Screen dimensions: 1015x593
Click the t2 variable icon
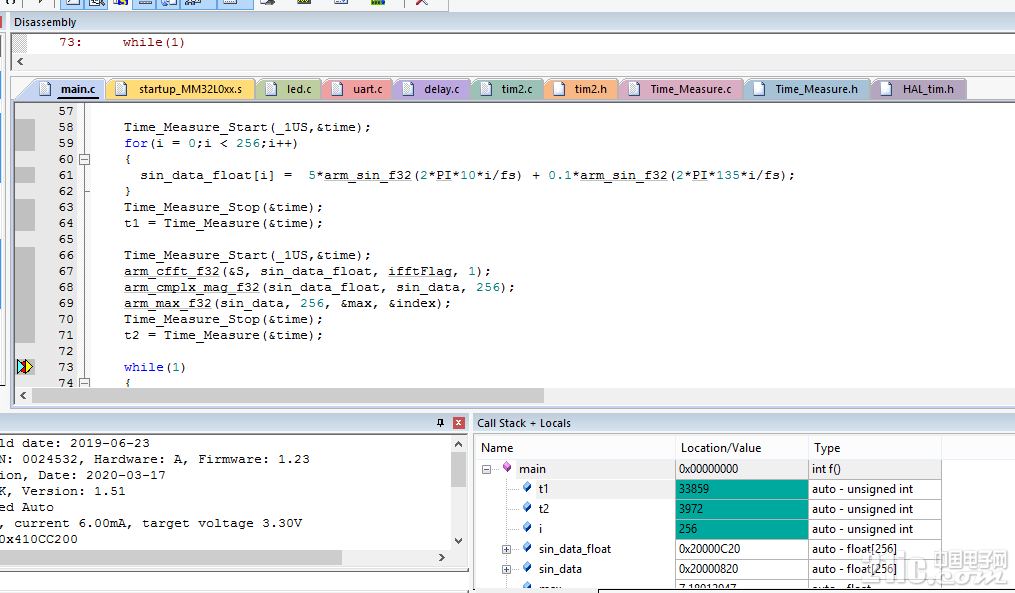coord(527,507)
